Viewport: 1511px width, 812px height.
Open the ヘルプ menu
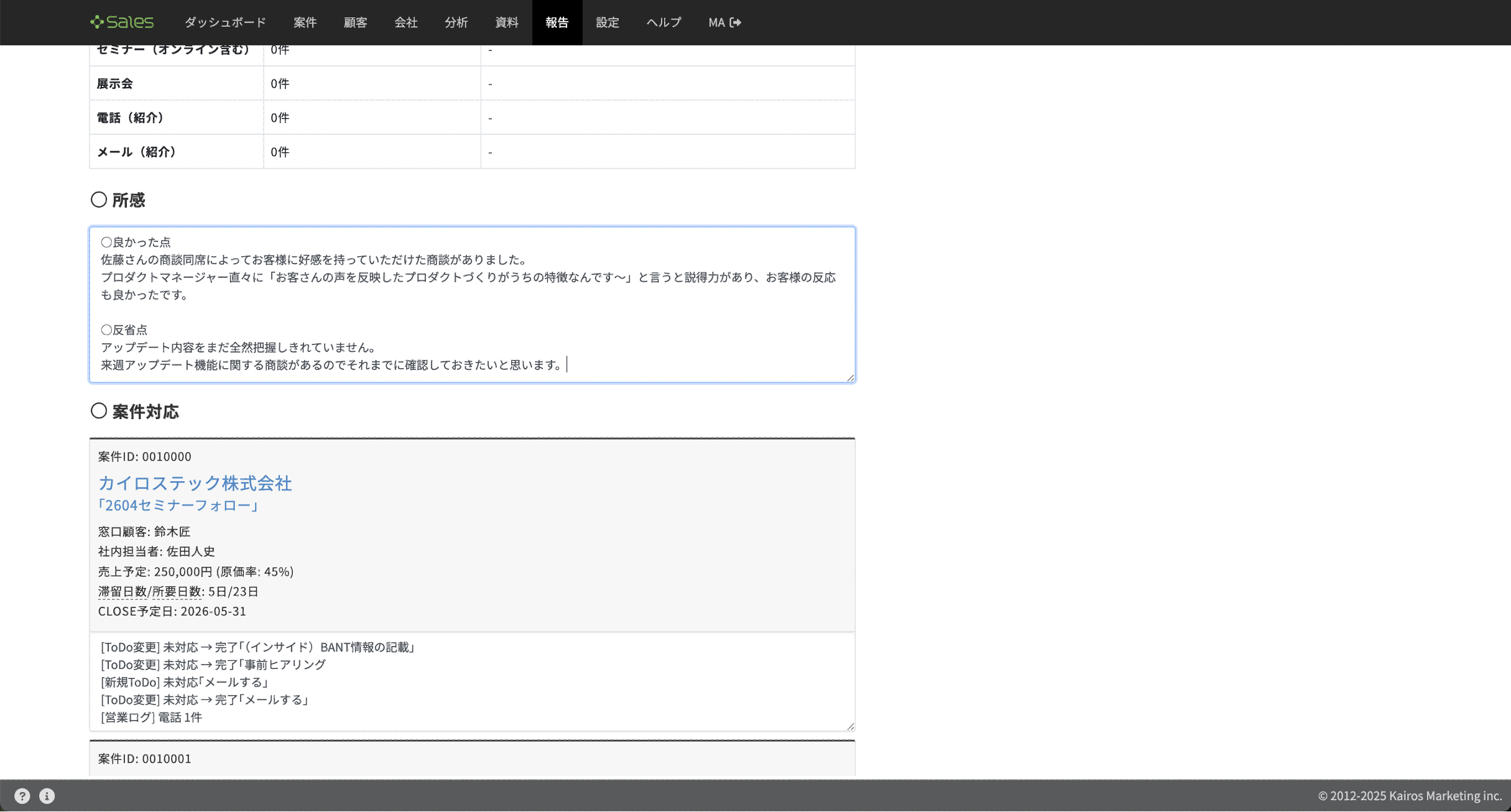coord(663,22)
